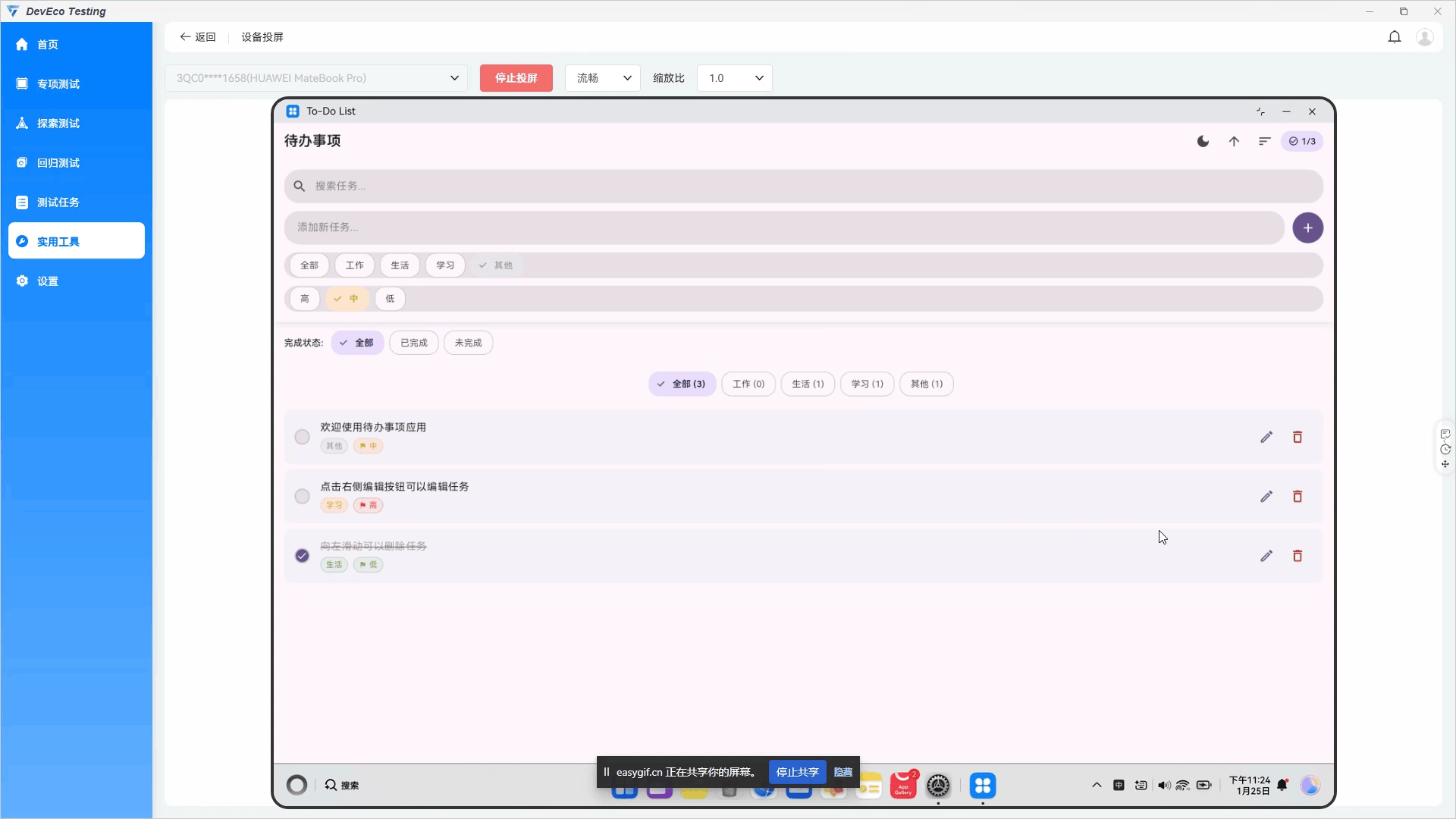
Task: Open the notification bell in DevEco Testing
Action: (x=1394, y=37)
